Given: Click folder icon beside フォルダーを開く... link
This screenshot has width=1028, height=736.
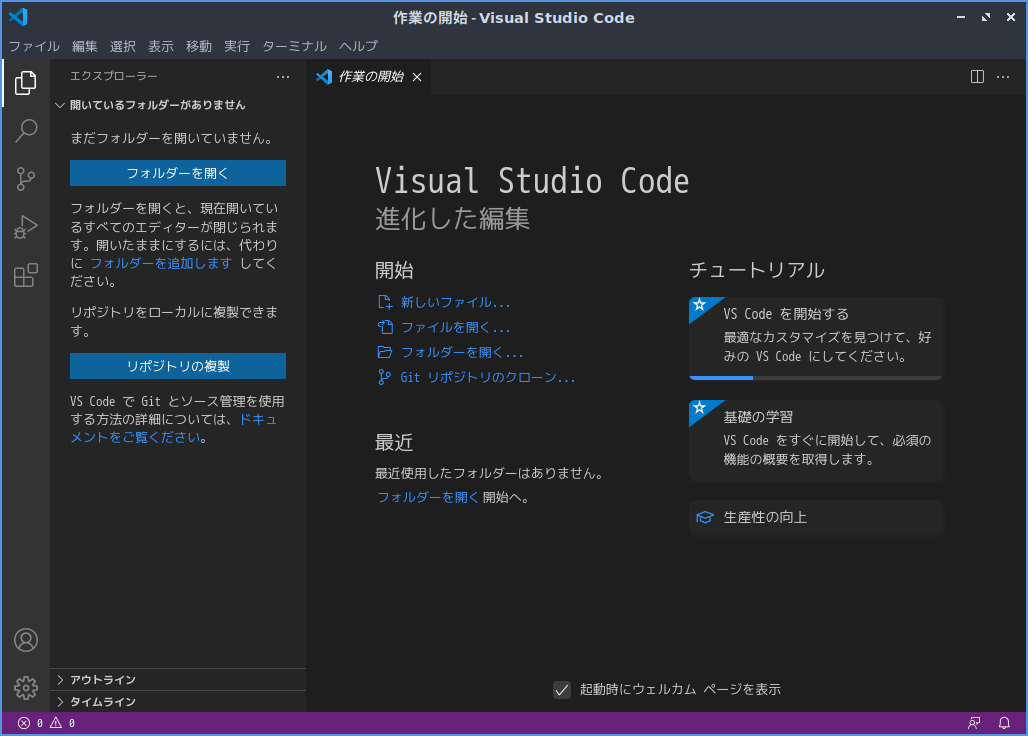Looking at the screenshot, I should coord(385,352).
